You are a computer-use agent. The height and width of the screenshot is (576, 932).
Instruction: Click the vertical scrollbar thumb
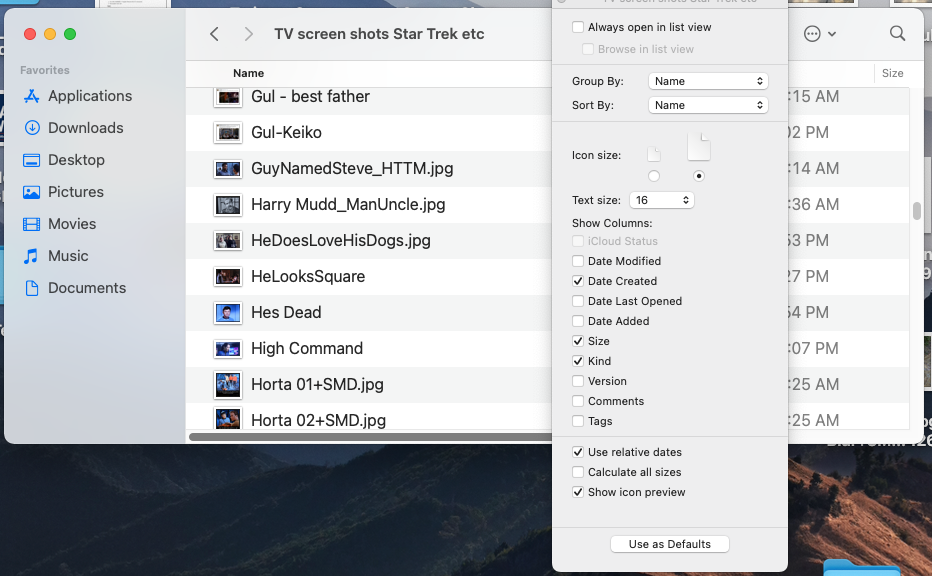917,211
